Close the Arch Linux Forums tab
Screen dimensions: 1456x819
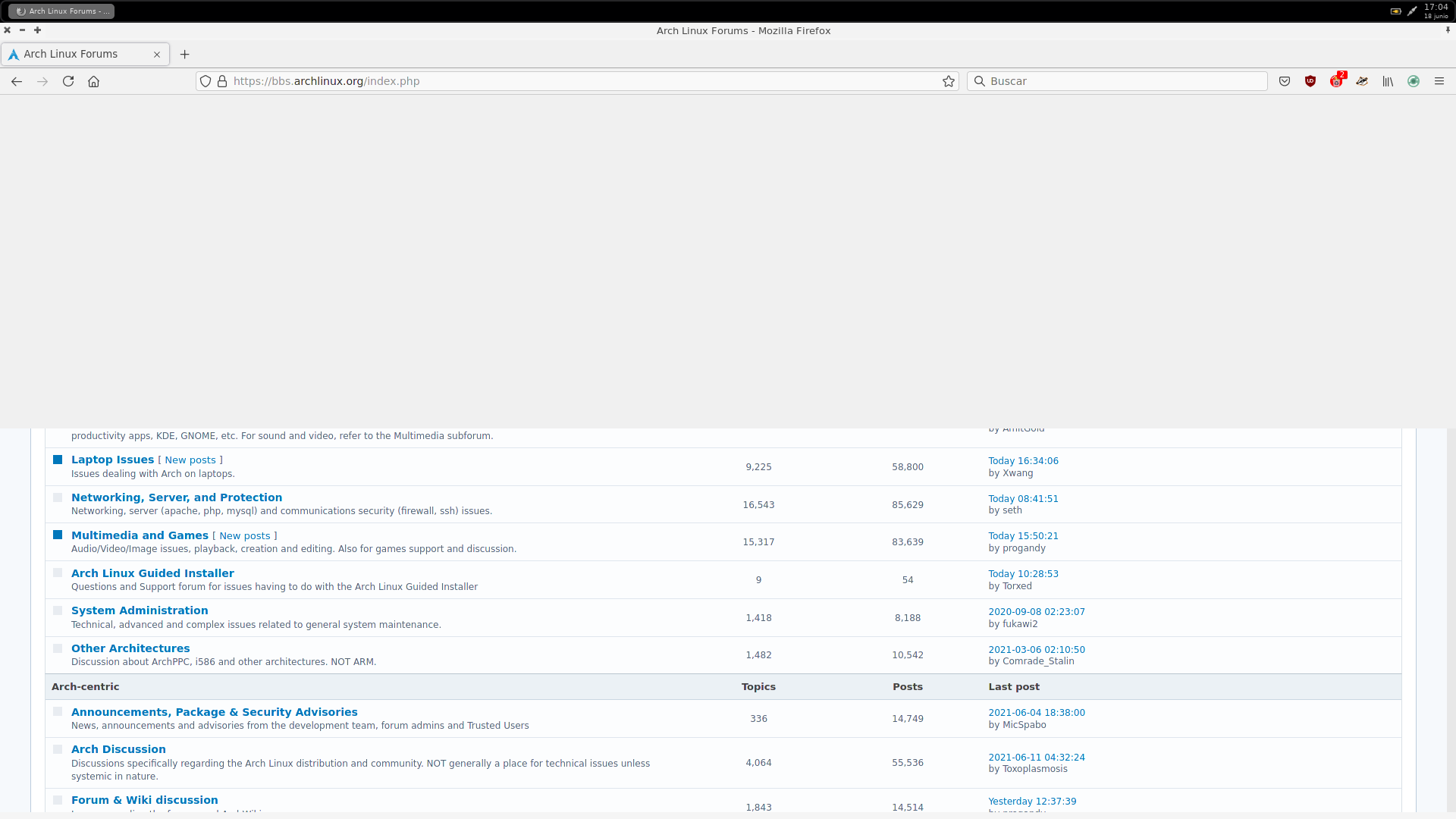click(x=157, y=55)
